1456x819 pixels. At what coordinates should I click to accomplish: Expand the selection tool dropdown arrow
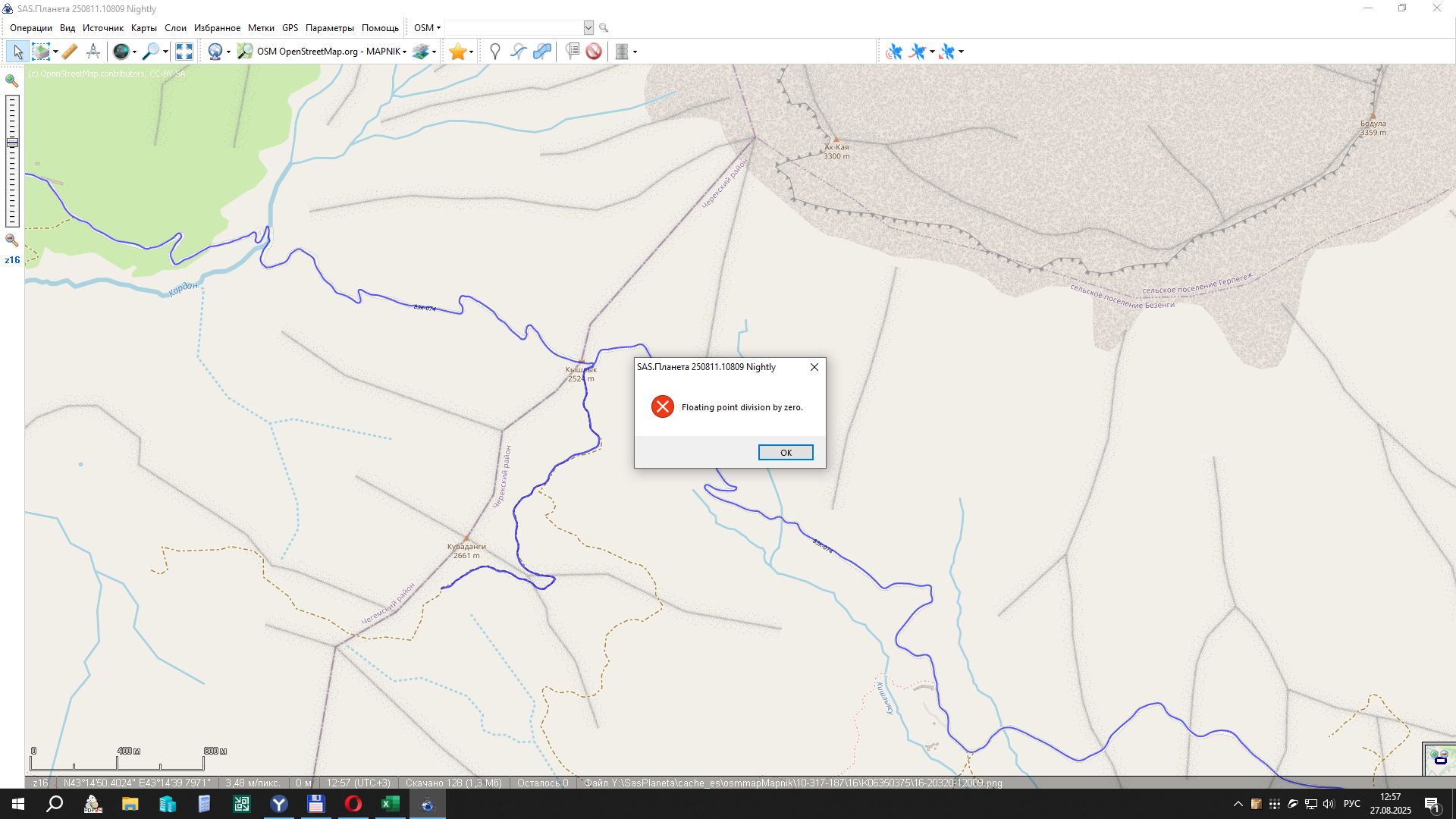click(55, 52)
